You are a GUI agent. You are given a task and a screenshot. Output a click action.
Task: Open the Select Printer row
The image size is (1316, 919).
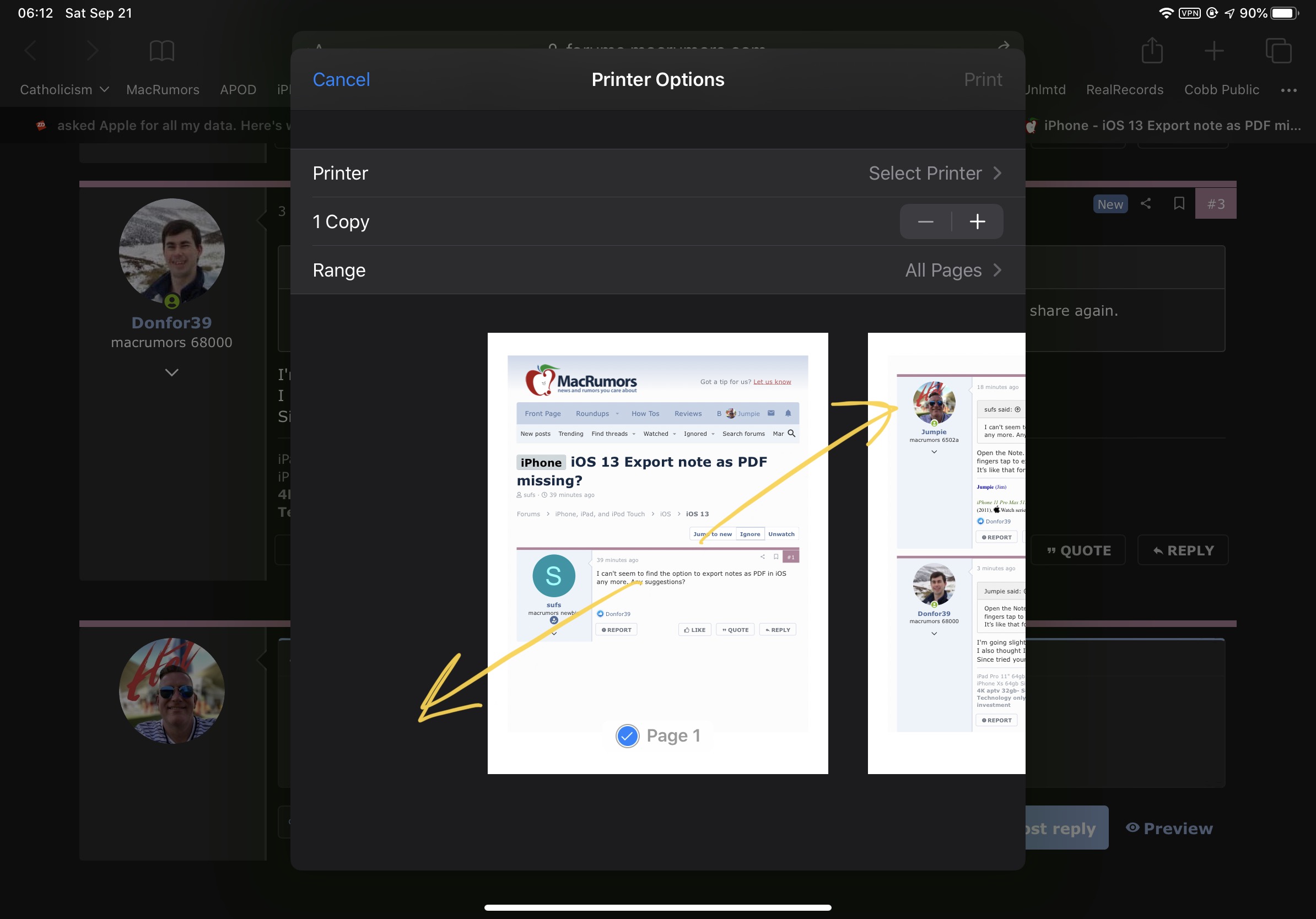657,173
